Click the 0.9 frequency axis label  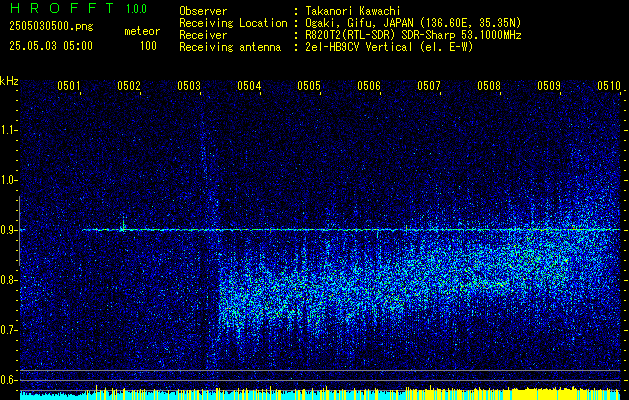tap(8, 230)
